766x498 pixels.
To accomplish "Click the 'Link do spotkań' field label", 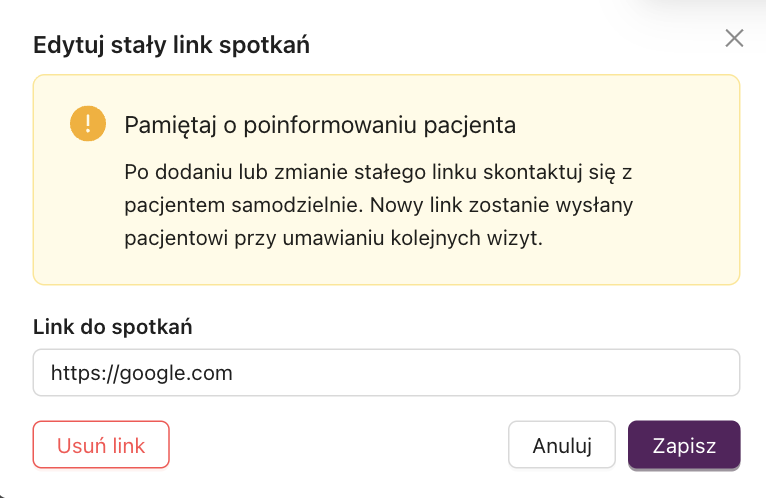I will click(x=113, y=327).
